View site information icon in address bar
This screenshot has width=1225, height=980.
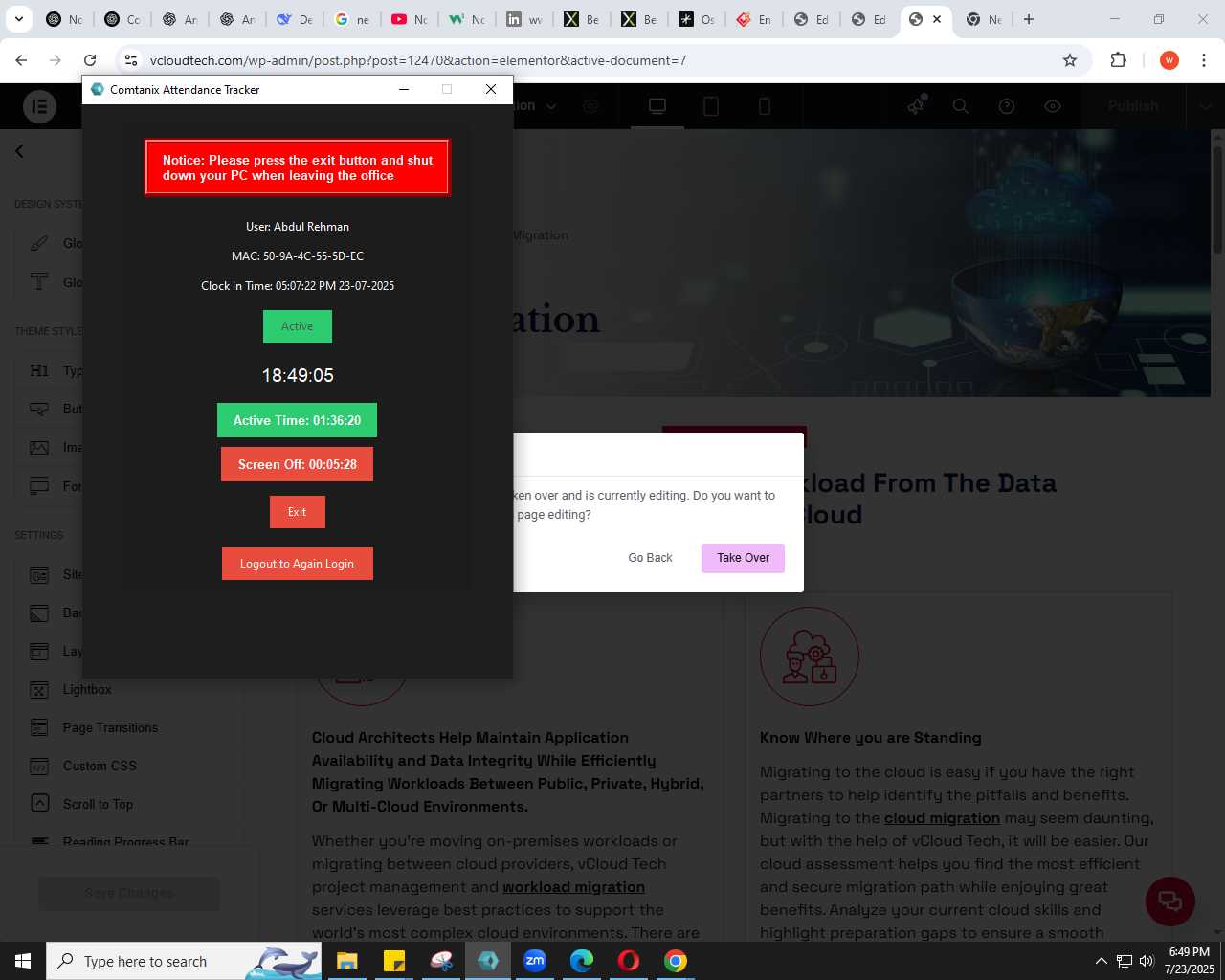tap(131, 60)
